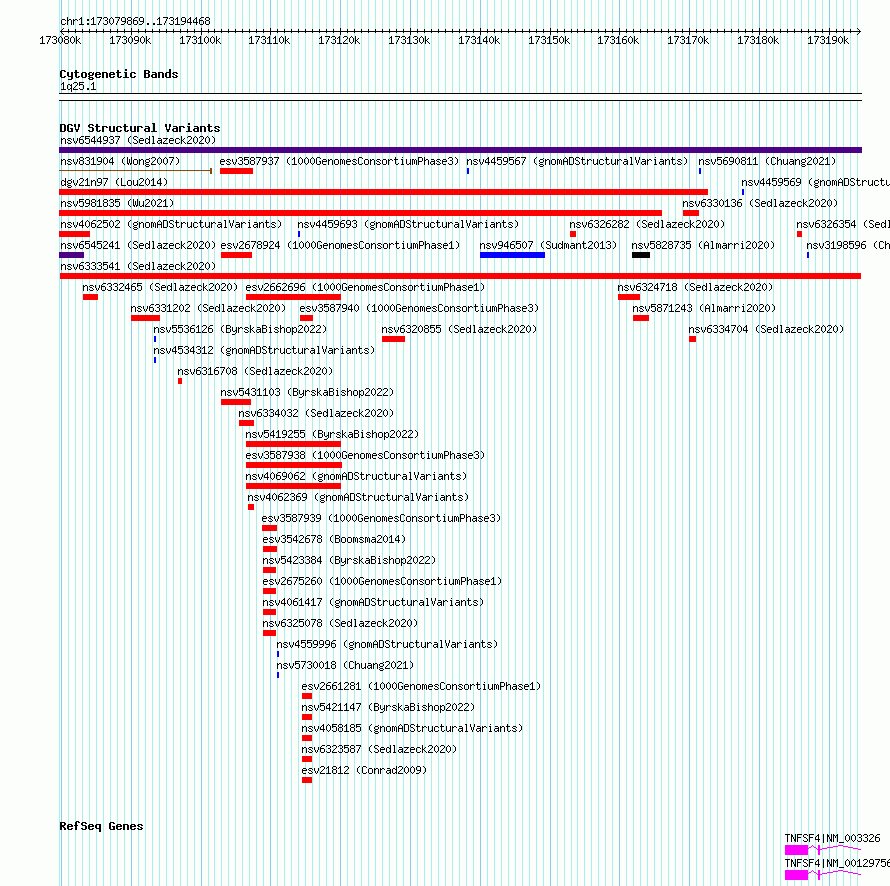Click the blue nsv946507 variant bar

(x=512, y=255)
